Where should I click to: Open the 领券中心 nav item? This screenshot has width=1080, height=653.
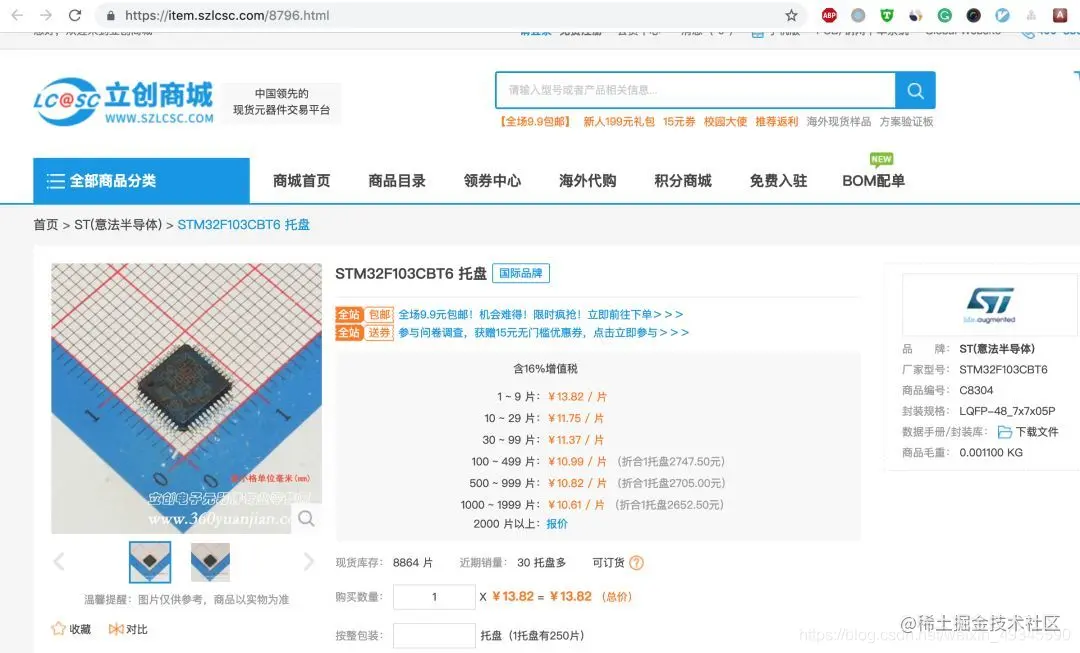coord(492,180)
